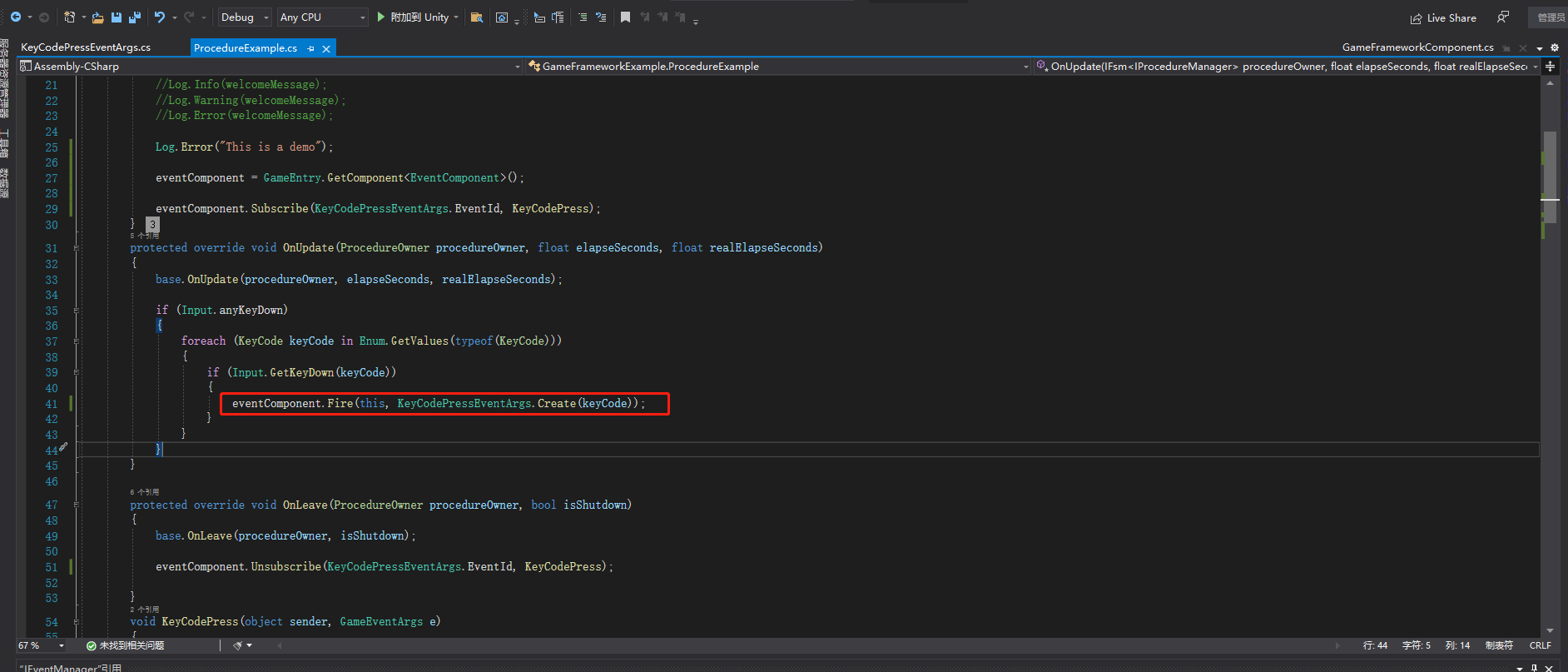Click the Save All icon
Viewport: 1568px width, 672px height.
pos(135,17)
